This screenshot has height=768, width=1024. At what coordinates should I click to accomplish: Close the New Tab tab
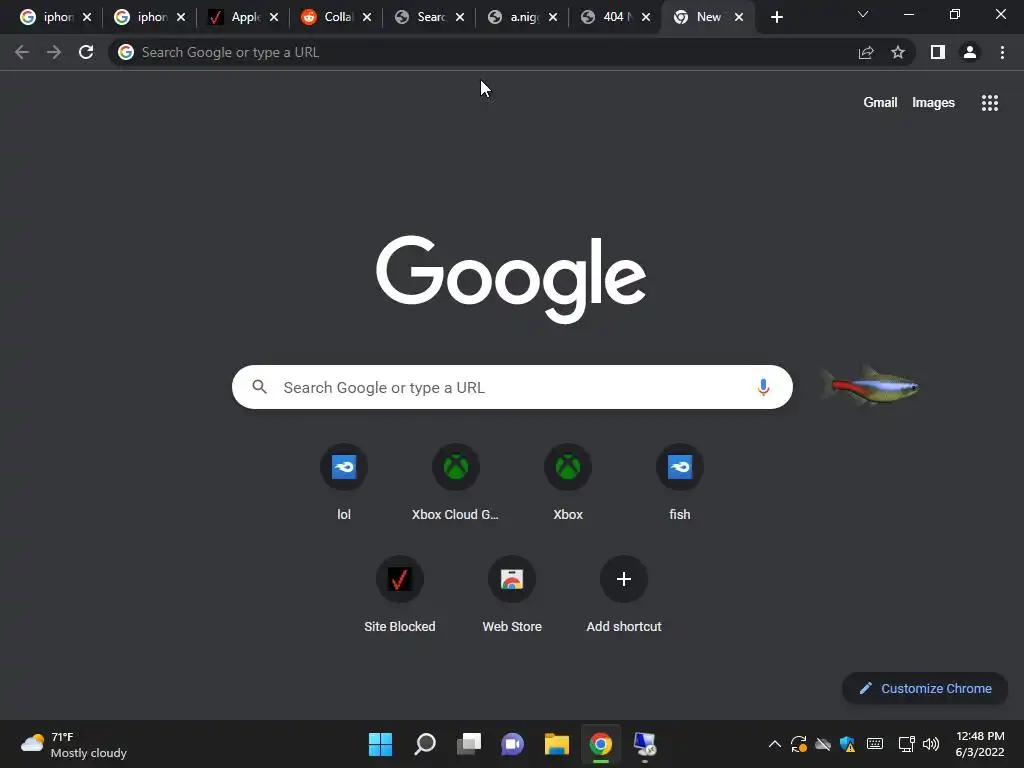coord(739,17)
